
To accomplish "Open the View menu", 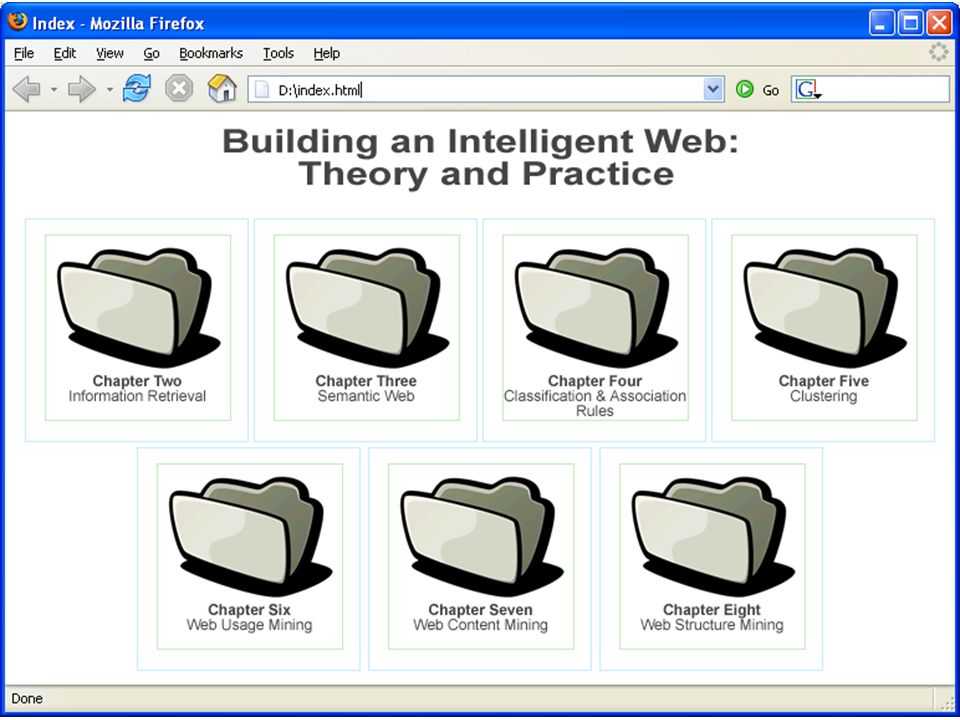I will 110,53.
